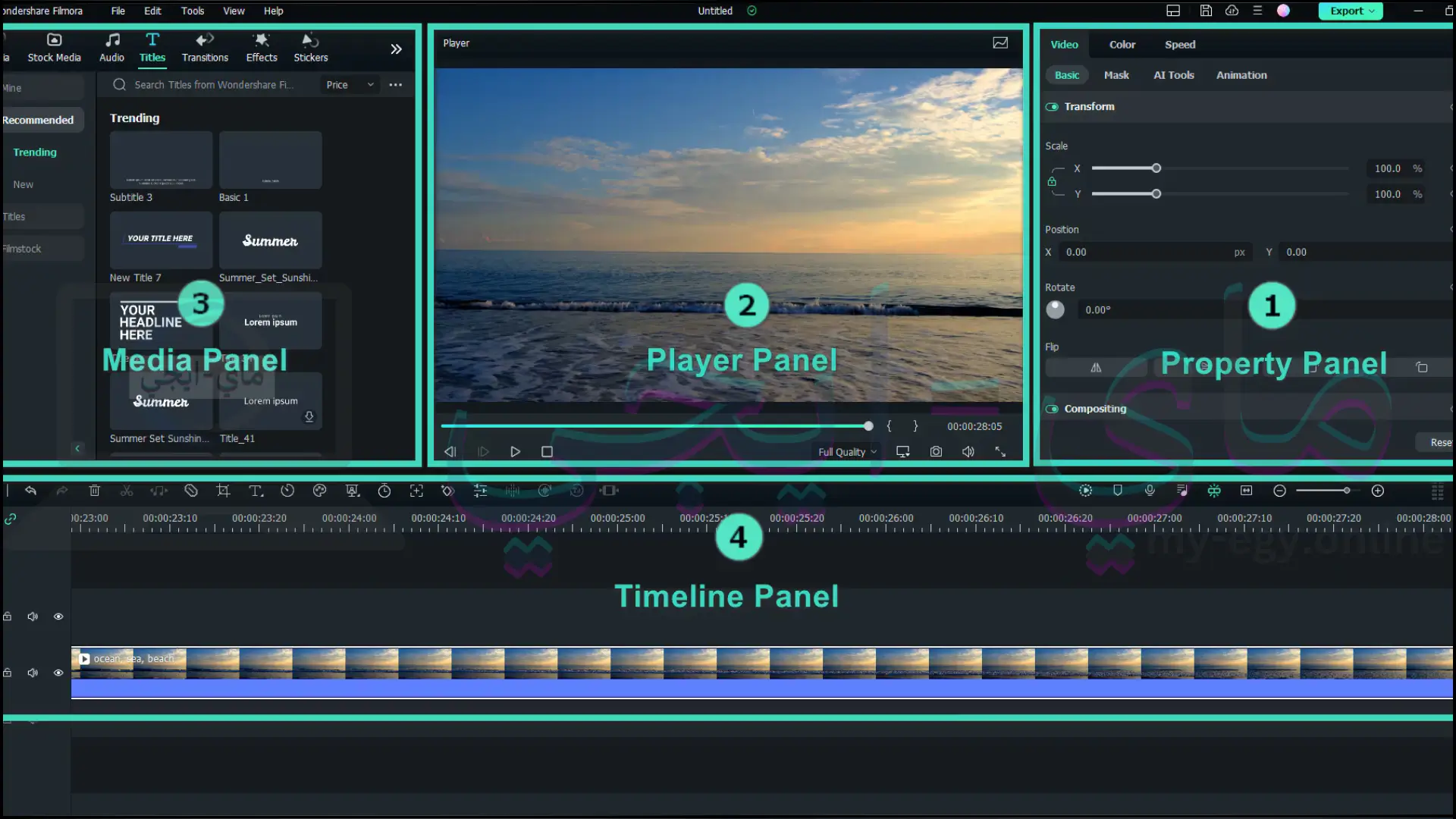Image resolution: width=1456 pixels, height=819 pixels.
Task: Select the New category in sidebar
Action: point(23,184)
